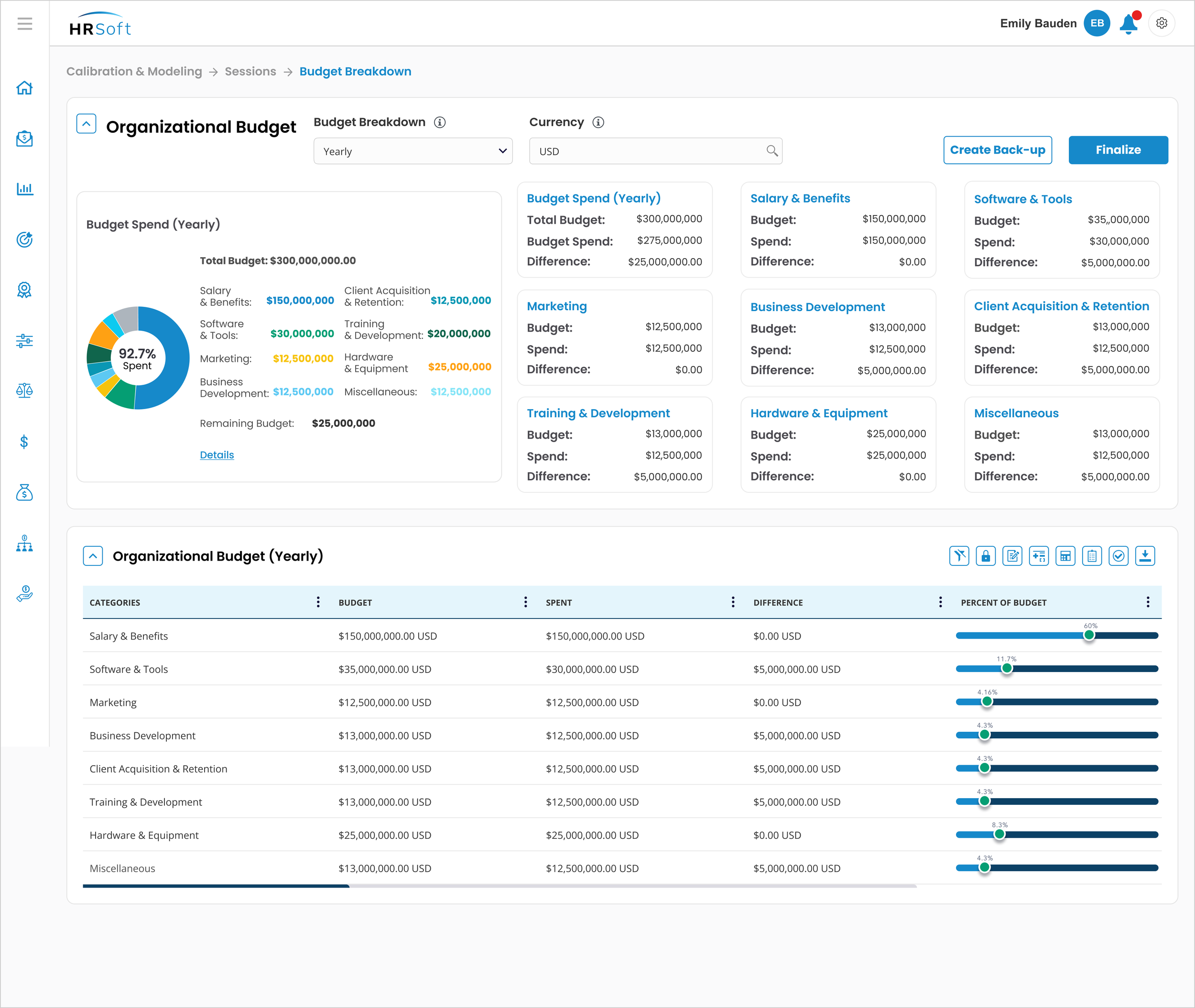
Task: Collapse the Organizational Budget panel
Action: click(x=87, y=123)
